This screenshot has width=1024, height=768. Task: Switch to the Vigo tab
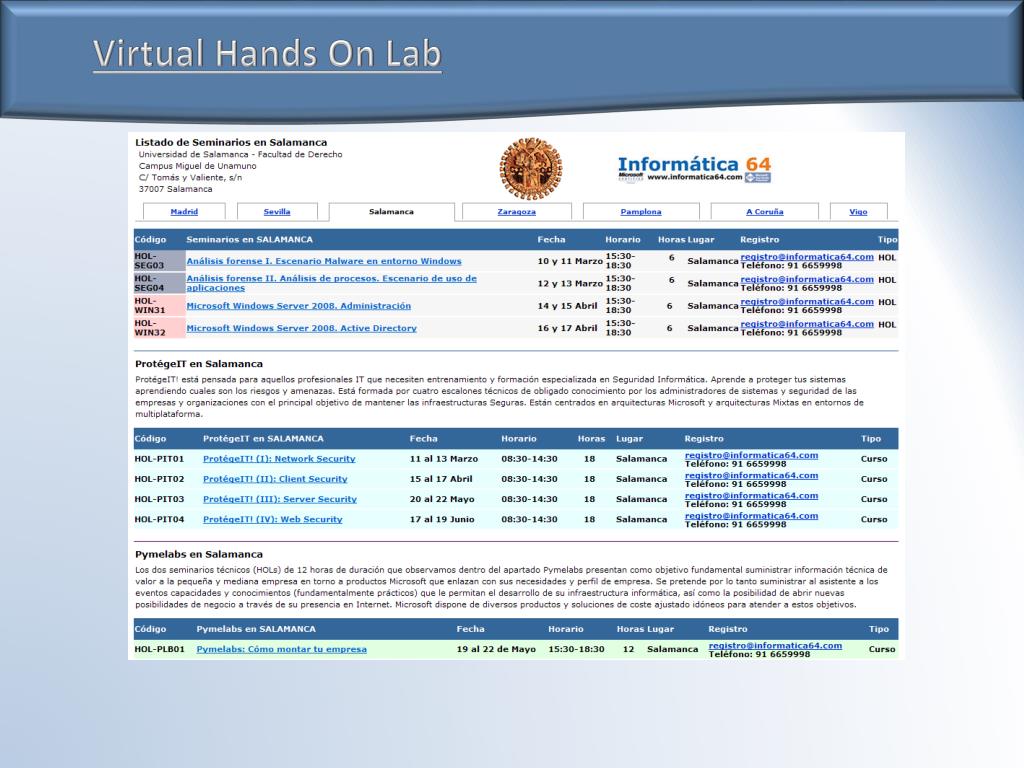[858, 212]
